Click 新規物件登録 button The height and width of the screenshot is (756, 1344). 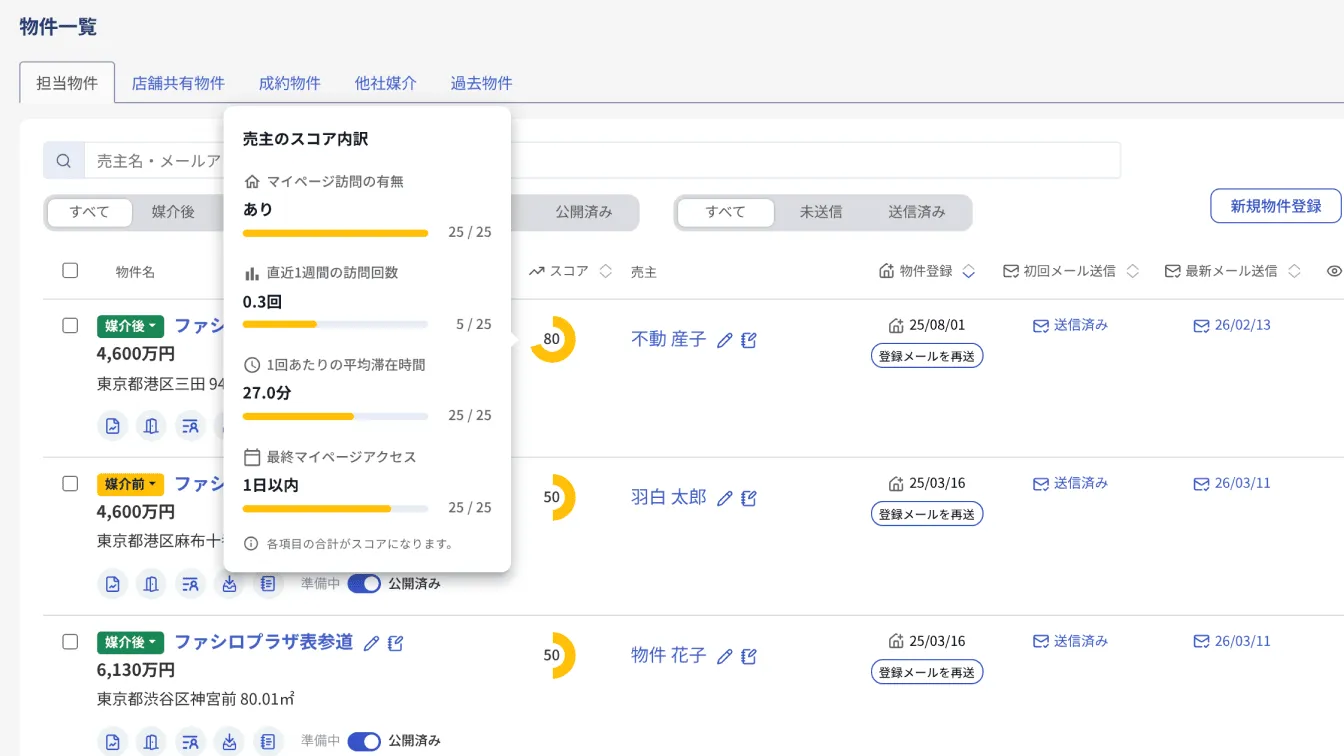point(1276,206)
